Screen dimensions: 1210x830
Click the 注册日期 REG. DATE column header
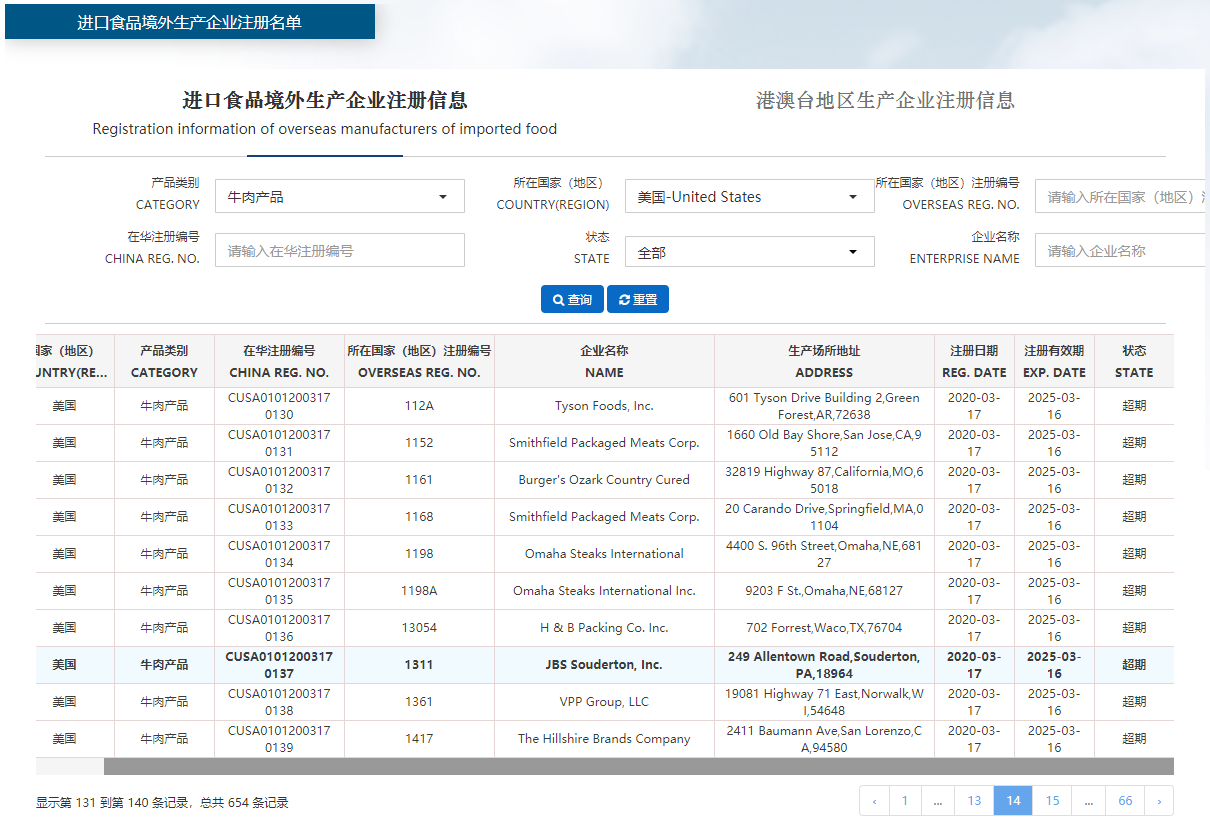pos(974,361)
